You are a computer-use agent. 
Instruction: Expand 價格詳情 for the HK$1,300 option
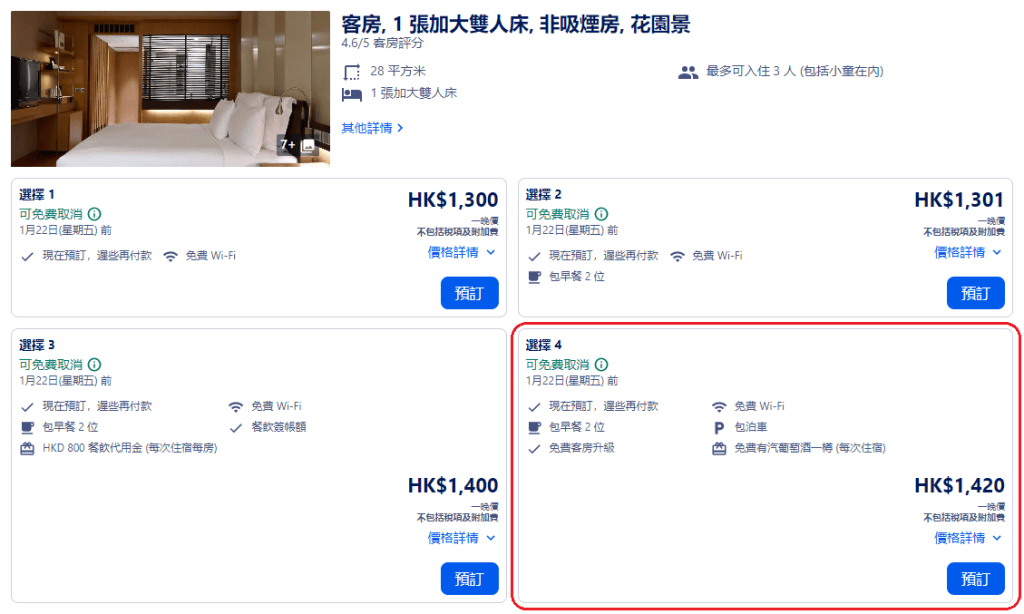(x=462, y=253)
